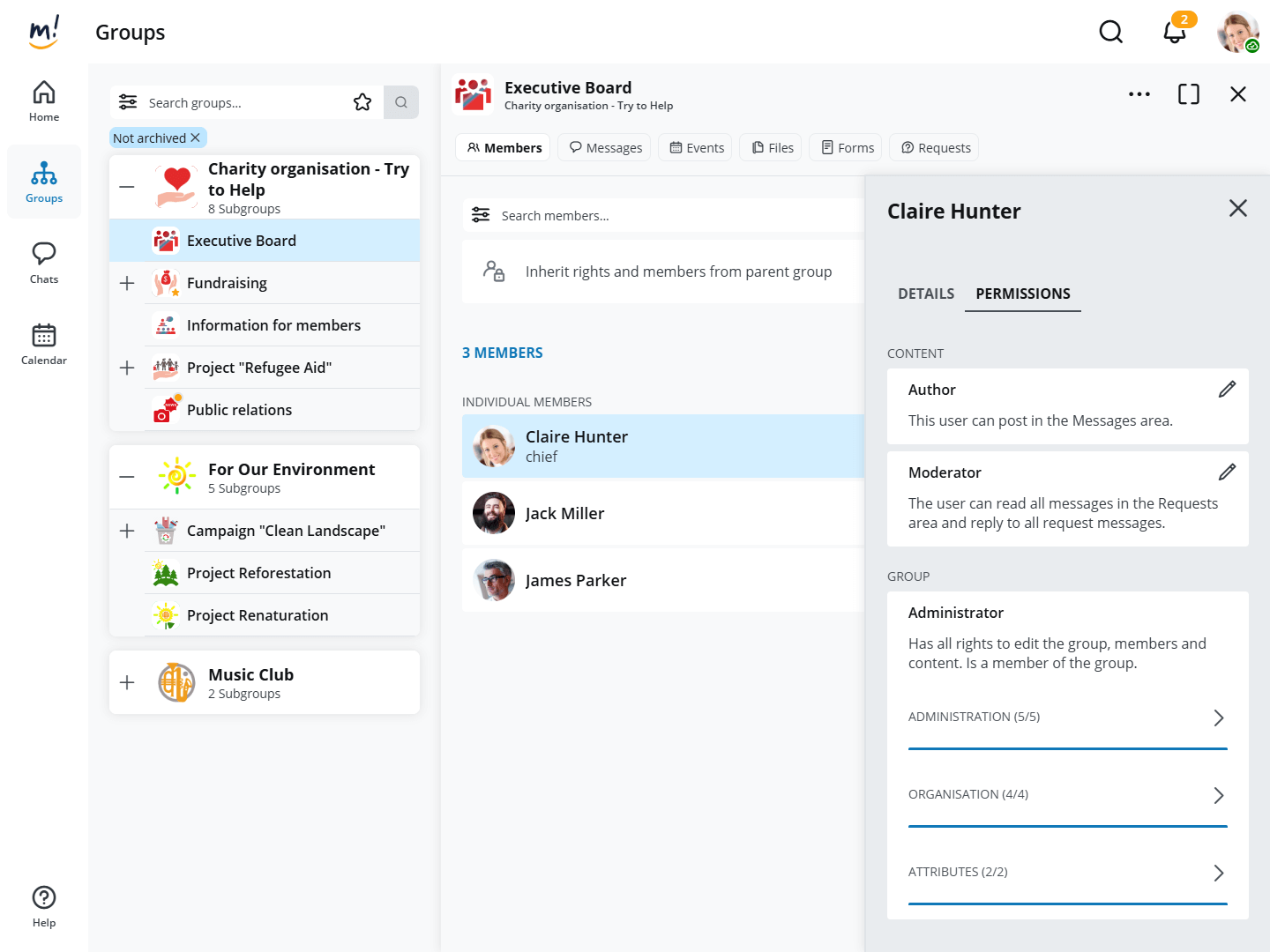This screenshot has height=952, width=1270.
Task: Open the notifications bell icon
Action: coord(1174,33)
